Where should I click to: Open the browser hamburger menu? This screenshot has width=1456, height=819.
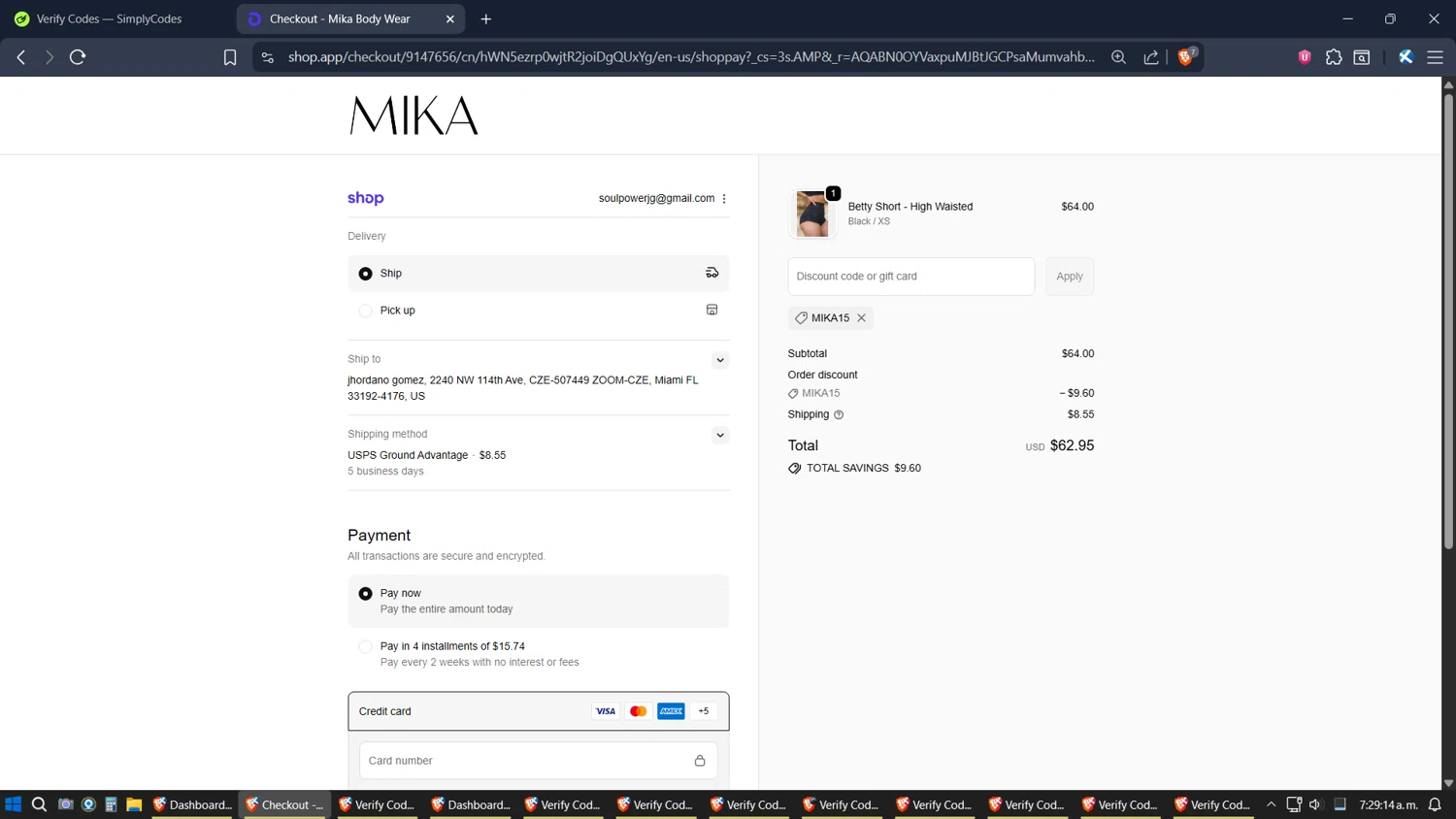tap(1435, 57)
